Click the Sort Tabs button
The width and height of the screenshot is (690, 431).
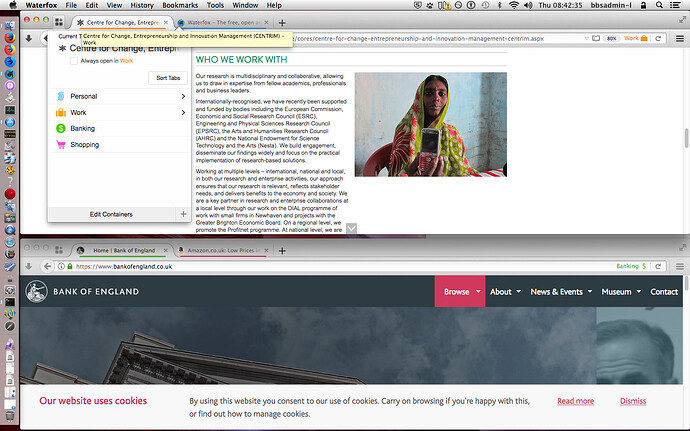pyautogui.click(x=168, y=78)
